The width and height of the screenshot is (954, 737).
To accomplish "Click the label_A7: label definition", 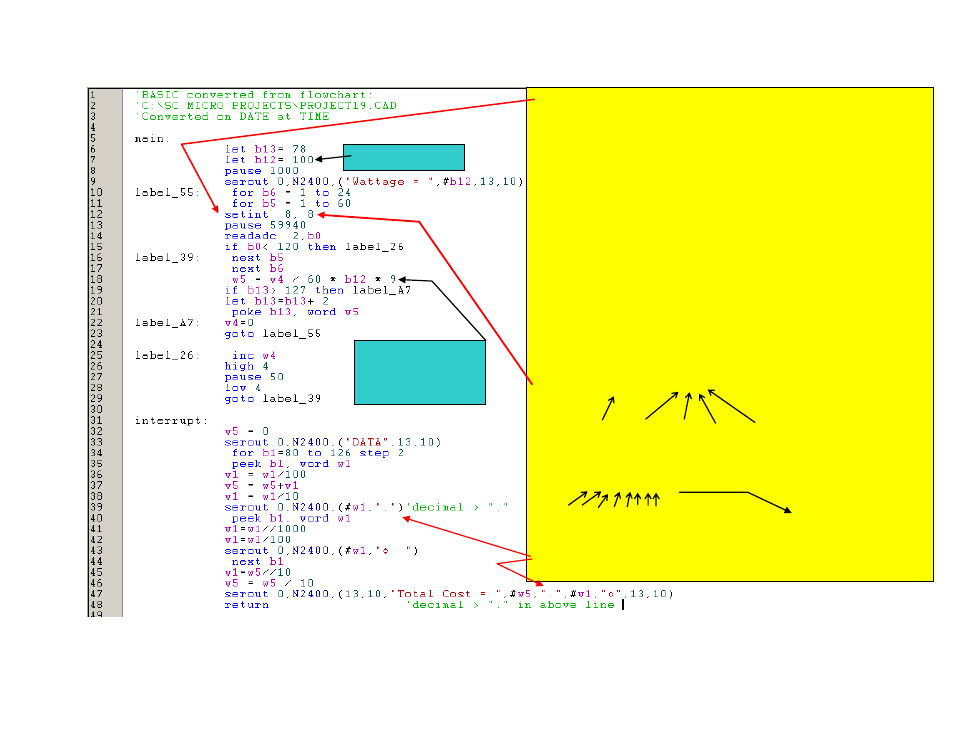I will click(x=167, y=323).
